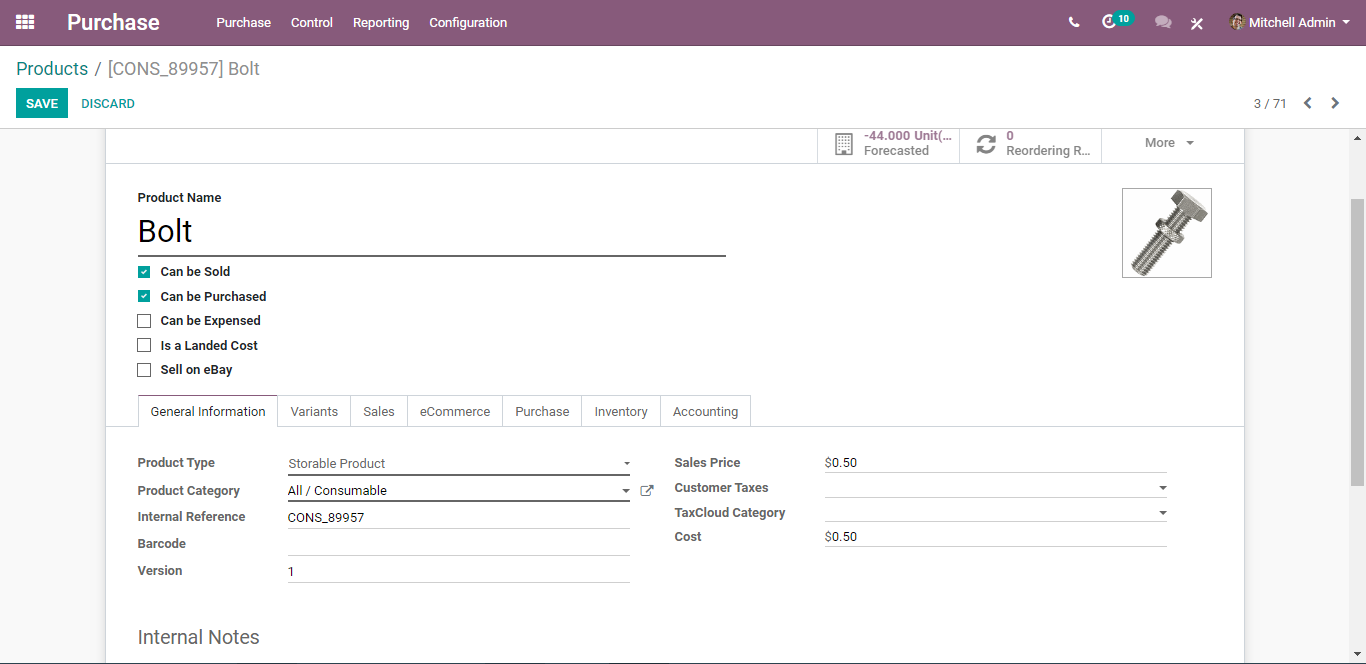The width and height of the screenshot is (1366, 664).
Task: Save the product with the SAVE button
Action: 42,103
